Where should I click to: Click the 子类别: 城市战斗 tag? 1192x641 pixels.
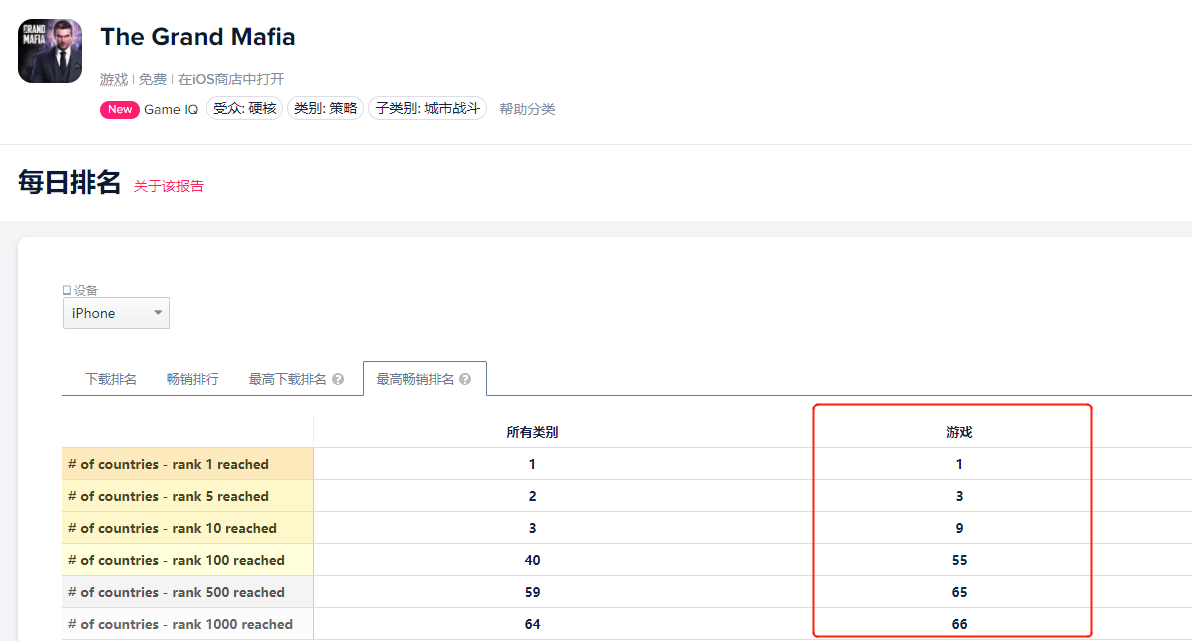[427, 109]
